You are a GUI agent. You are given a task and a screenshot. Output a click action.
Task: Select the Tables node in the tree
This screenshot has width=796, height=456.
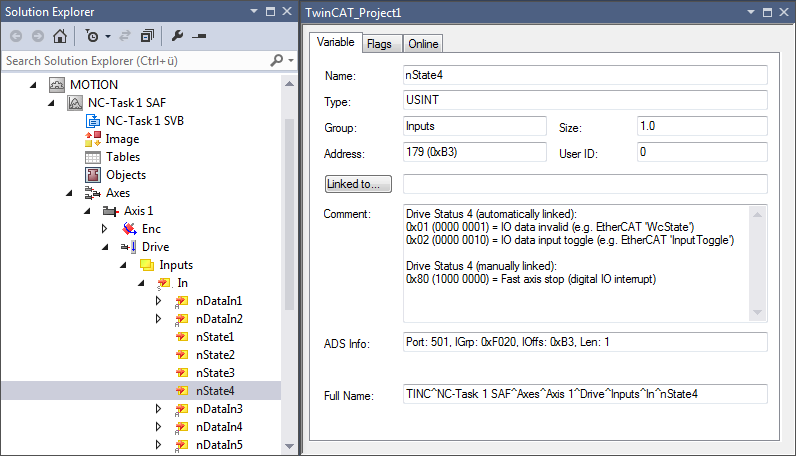coord(123,157)
